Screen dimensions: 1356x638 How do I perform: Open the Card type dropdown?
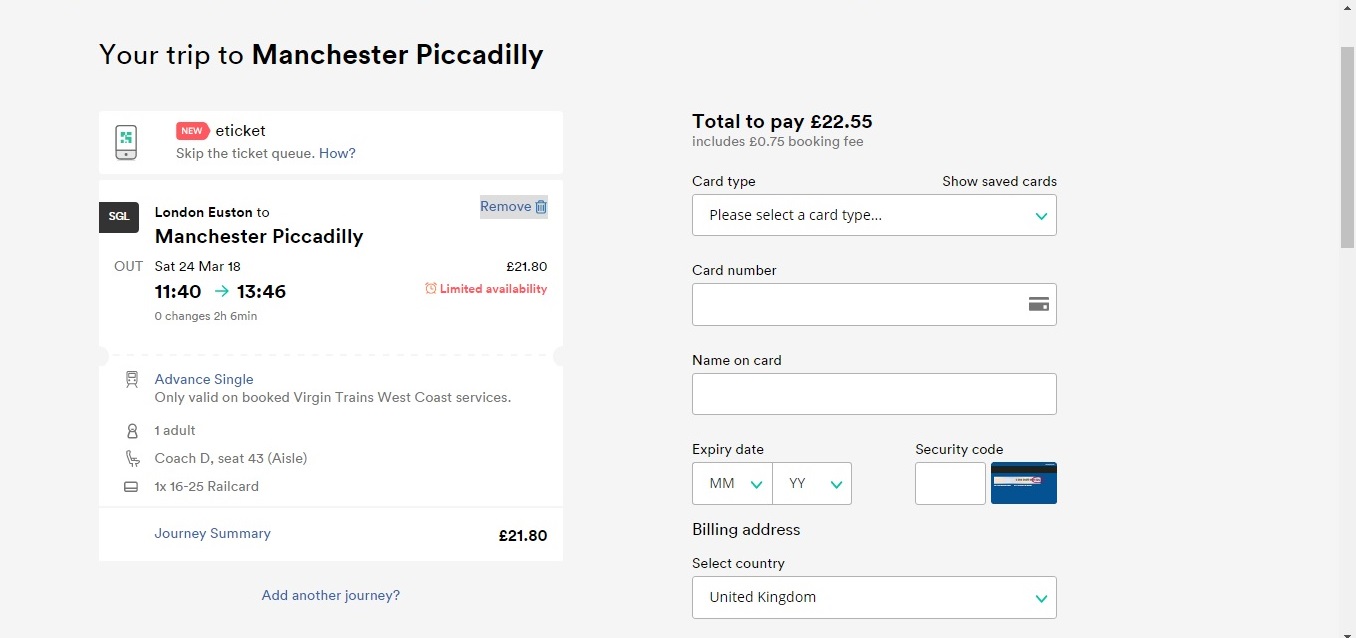[874, 215]
